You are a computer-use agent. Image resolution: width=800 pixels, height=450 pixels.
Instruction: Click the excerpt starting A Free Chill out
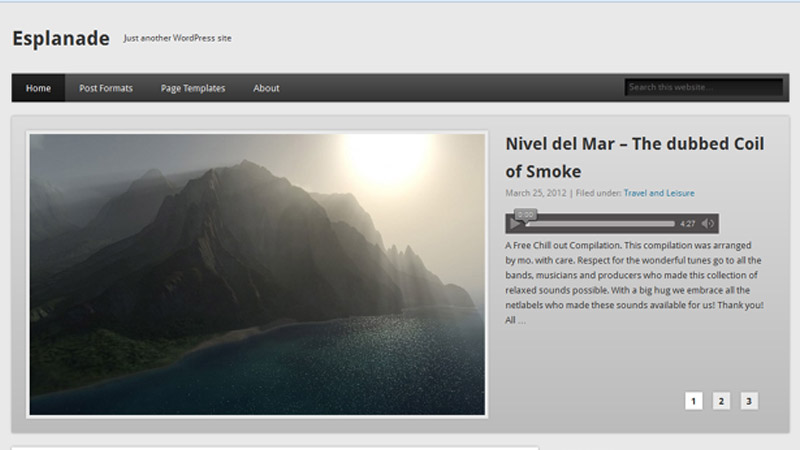pyautogui.click(x=634, y=283)
